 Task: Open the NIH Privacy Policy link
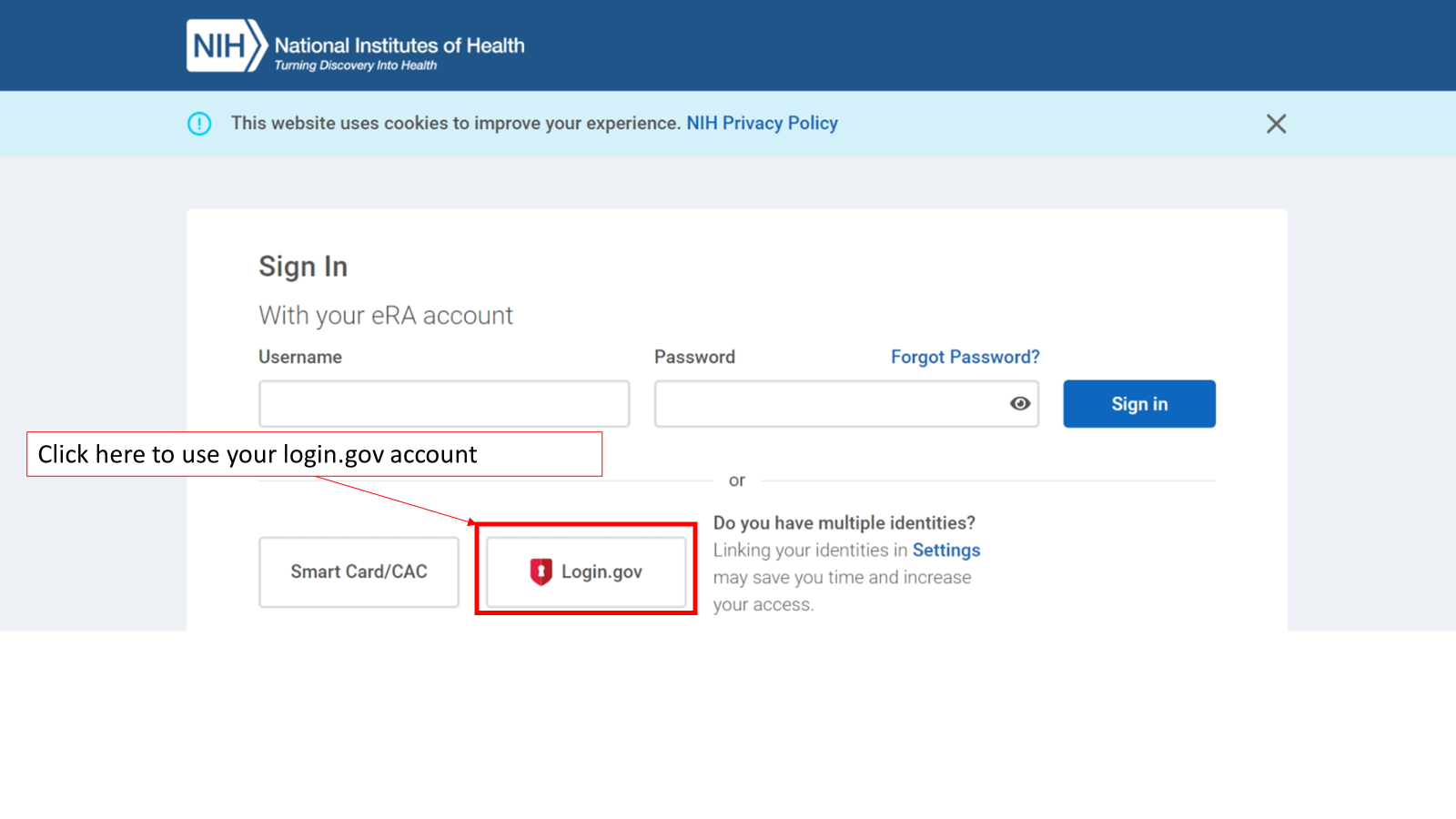(x=762, y=123)
